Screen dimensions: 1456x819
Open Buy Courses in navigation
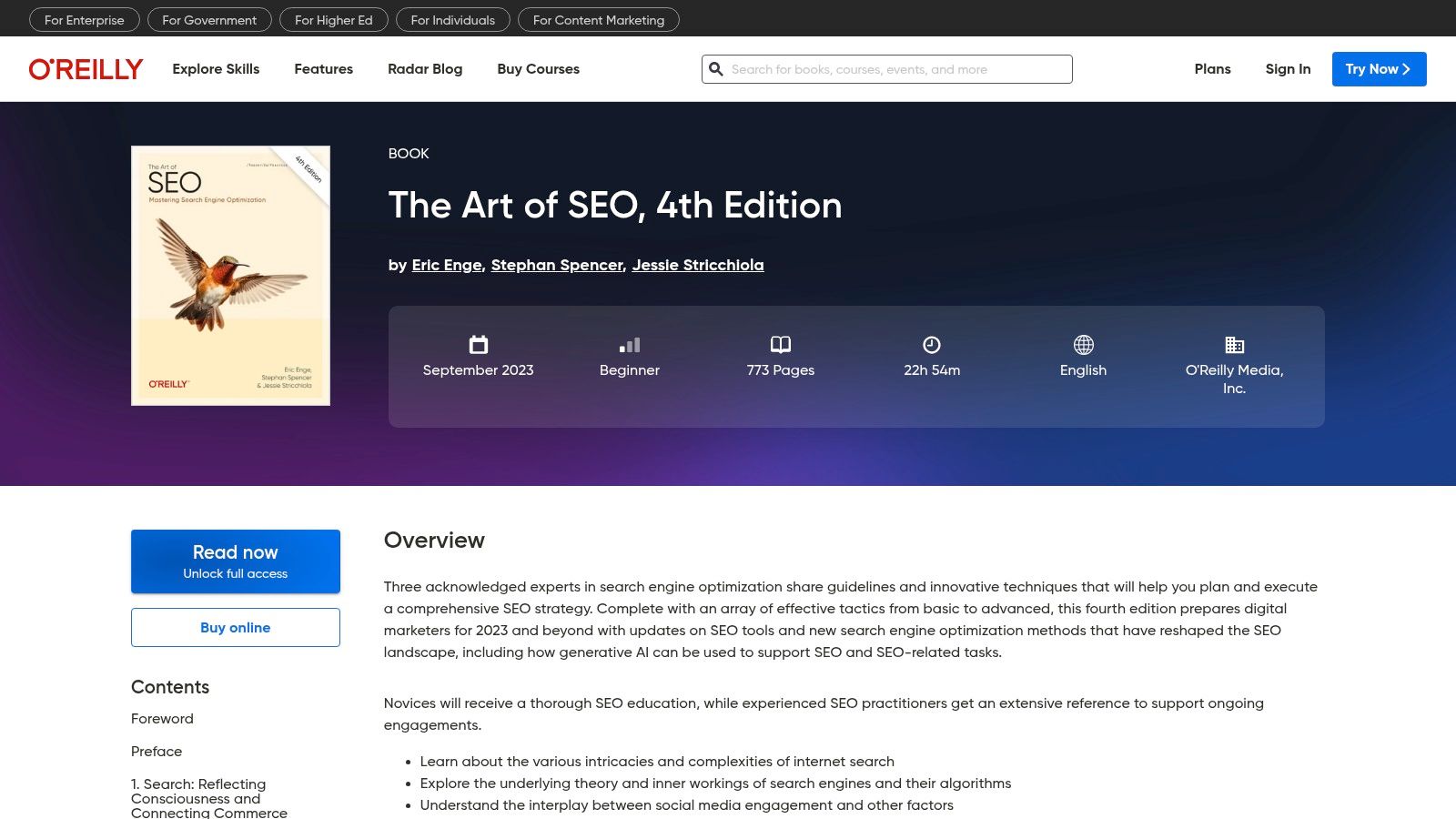click(x=538, y=69)
